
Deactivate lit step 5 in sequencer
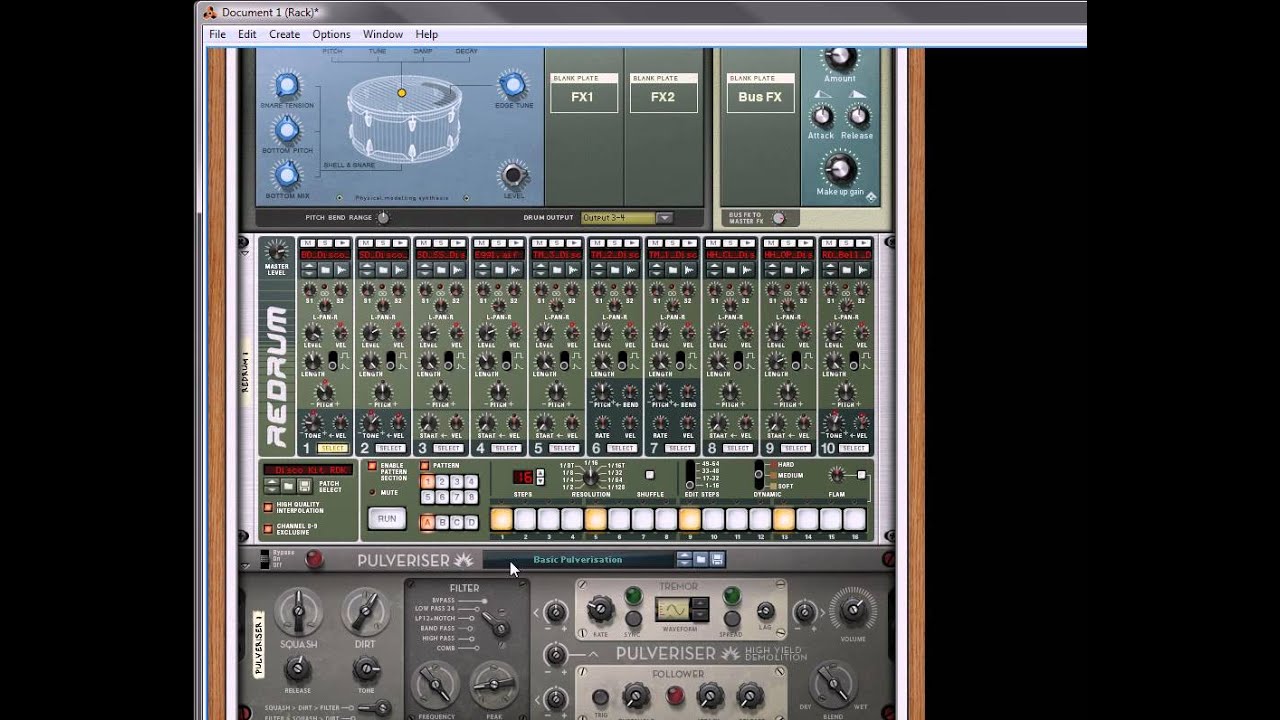tap(595, 519)
